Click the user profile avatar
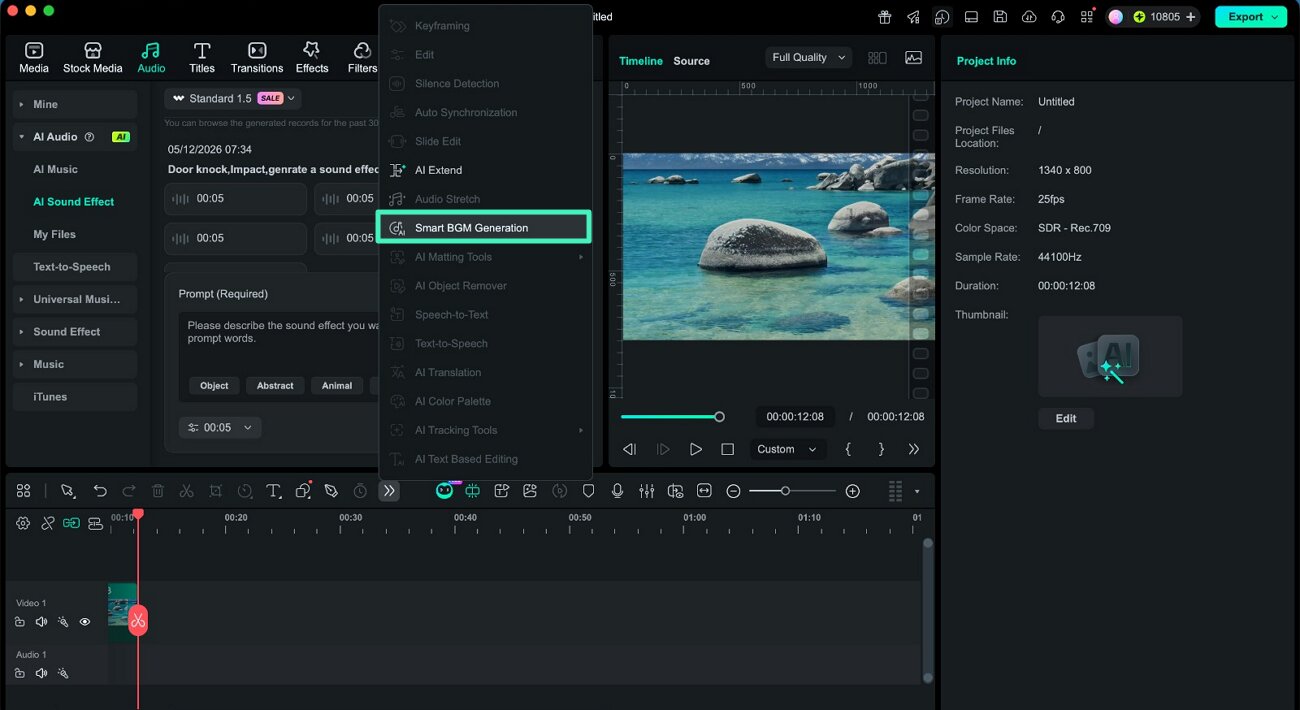 click(x=1116, y=17)
